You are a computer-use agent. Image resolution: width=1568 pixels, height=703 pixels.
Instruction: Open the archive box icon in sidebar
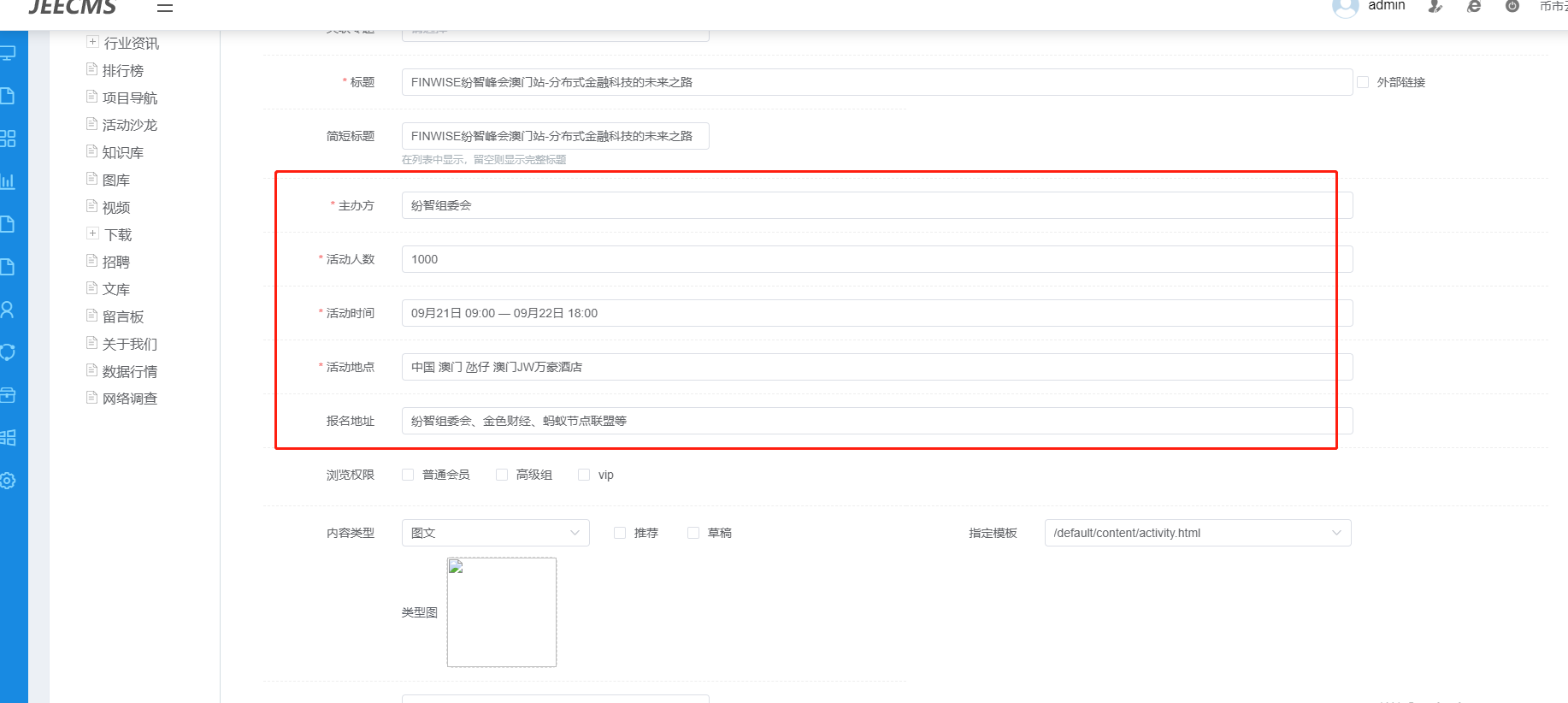click(8, 395)
